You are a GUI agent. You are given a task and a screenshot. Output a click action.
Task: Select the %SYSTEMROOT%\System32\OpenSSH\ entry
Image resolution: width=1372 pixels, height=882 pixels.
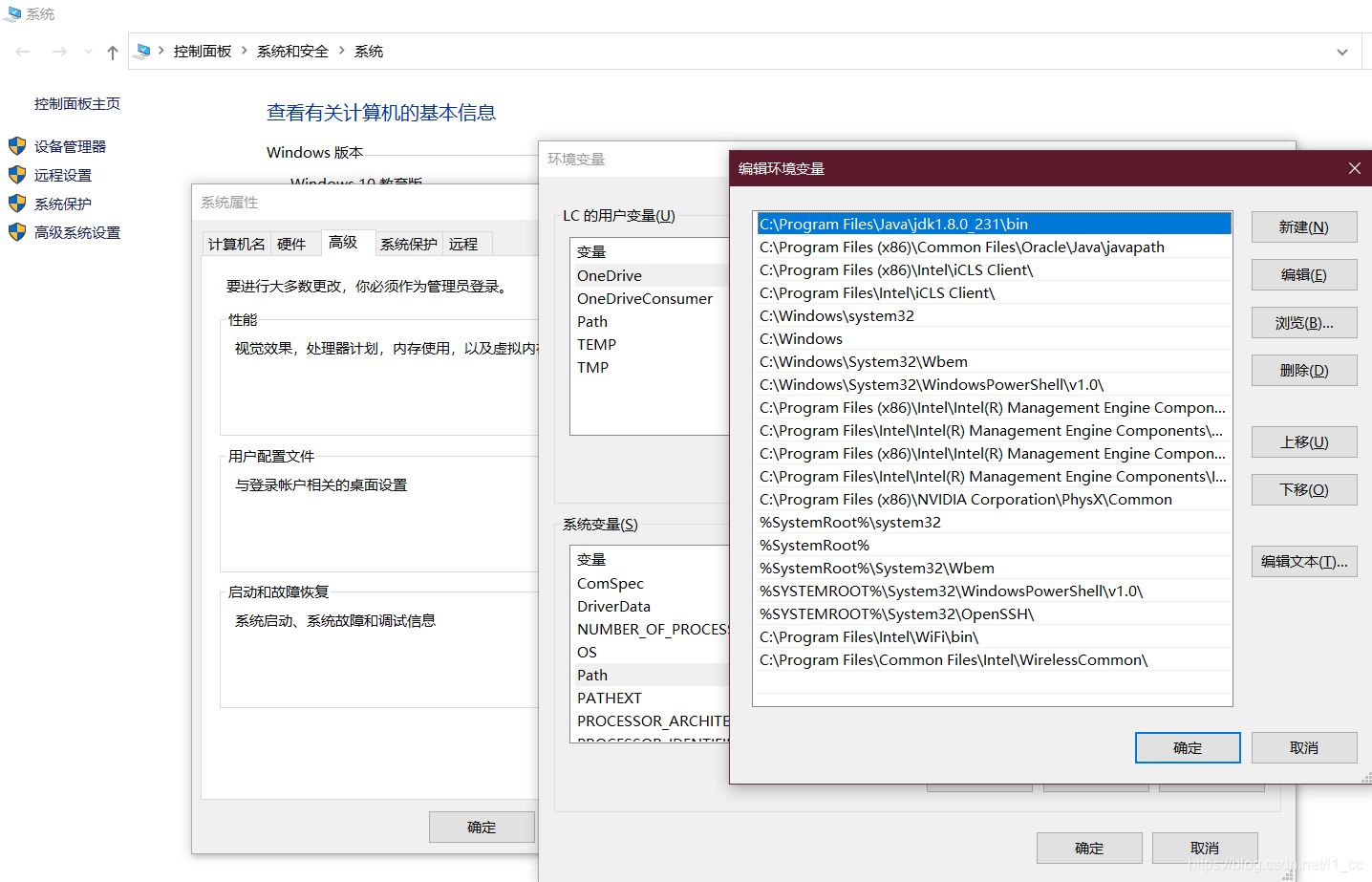(993, 613)
